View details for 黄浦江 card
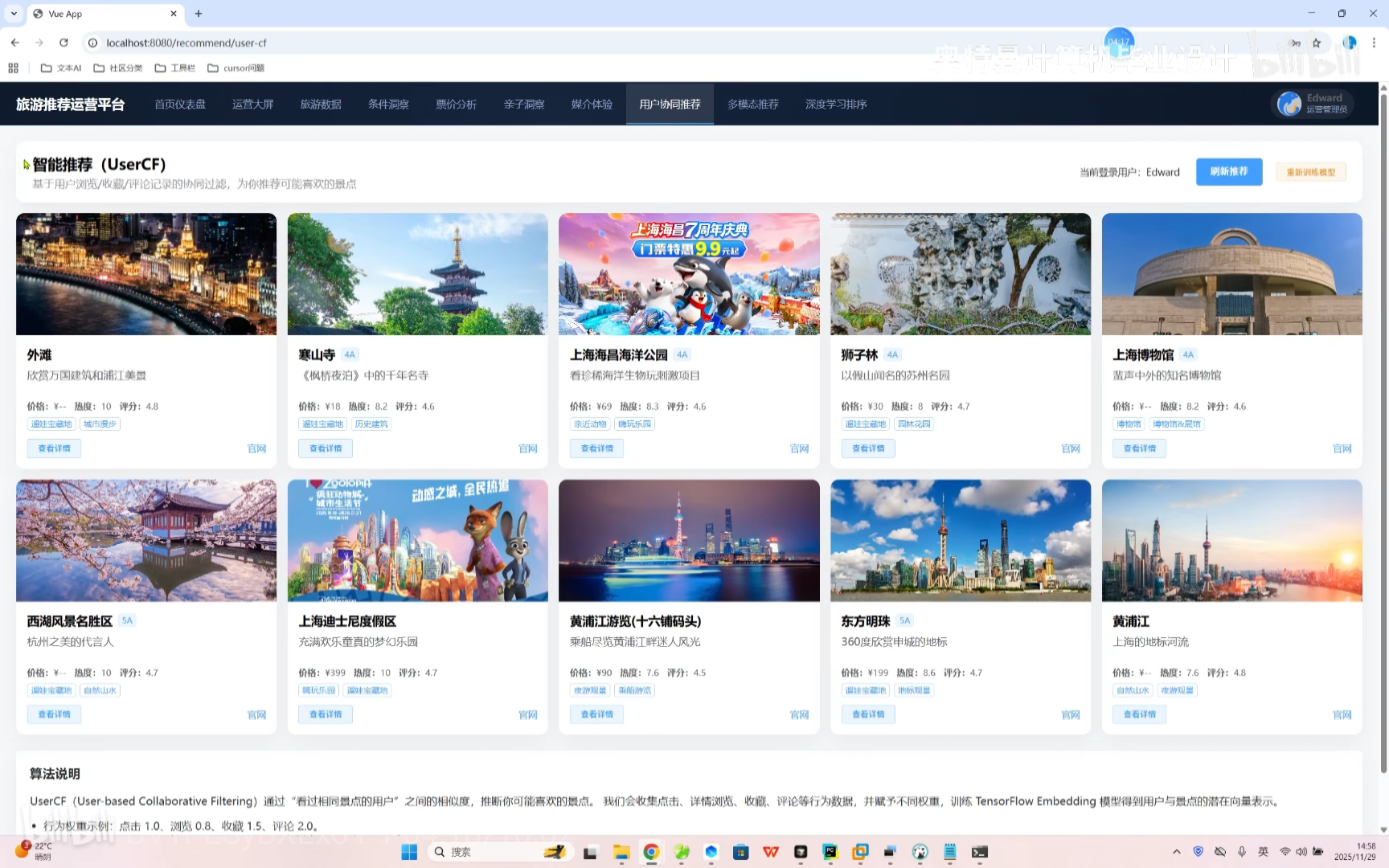 pyautogui.click(x=1140, y=714)
